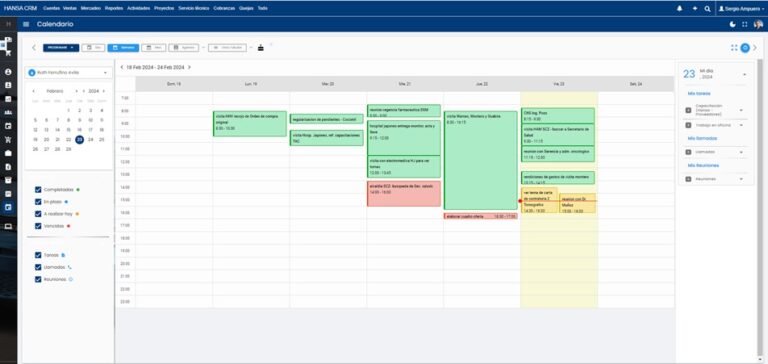This screenshot has height=364, width=768.
Task: Open the briefcase icon in left sidebar
Action: 8,153
